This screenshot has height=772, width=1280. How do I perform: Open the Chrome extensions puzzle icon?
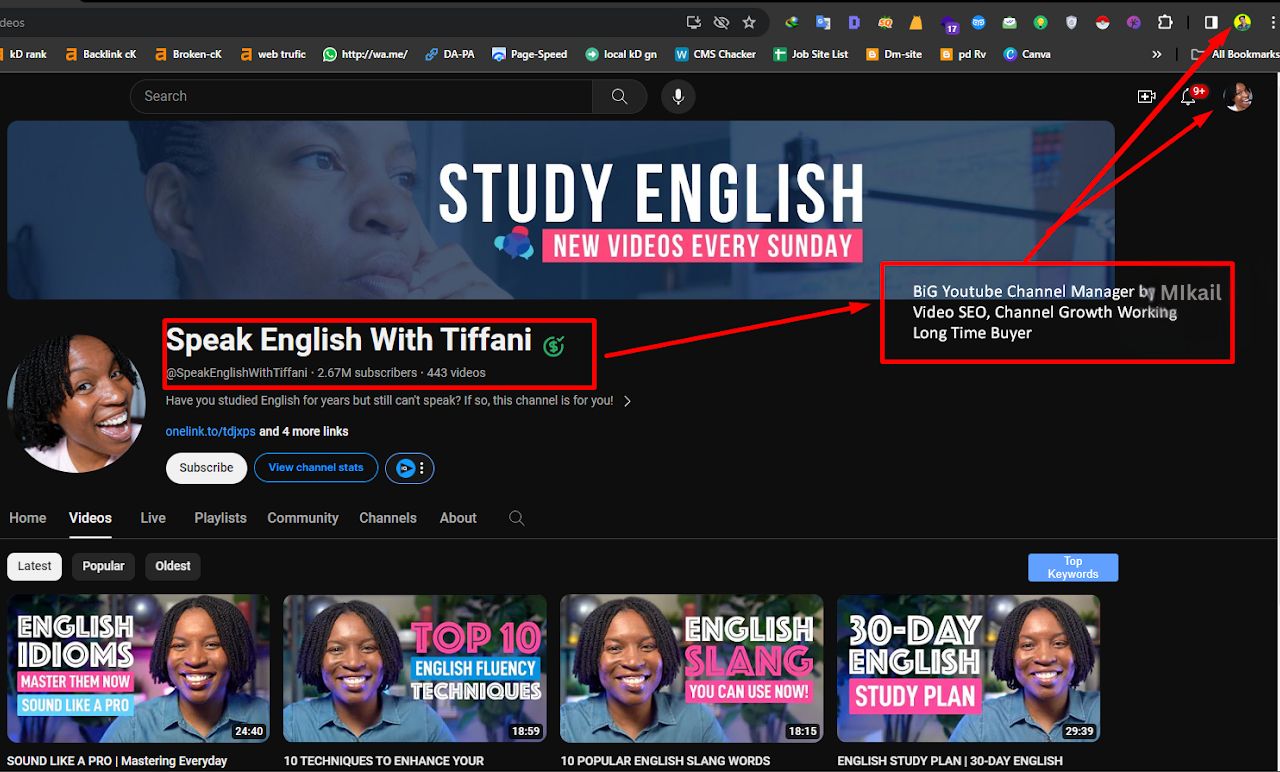1165,22
